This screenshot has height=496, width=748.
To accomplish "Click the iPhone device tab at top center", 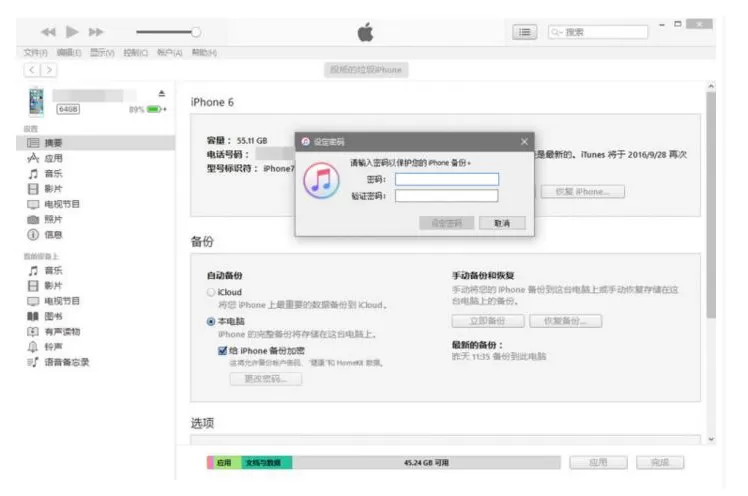I will click(x=366, y=70).
